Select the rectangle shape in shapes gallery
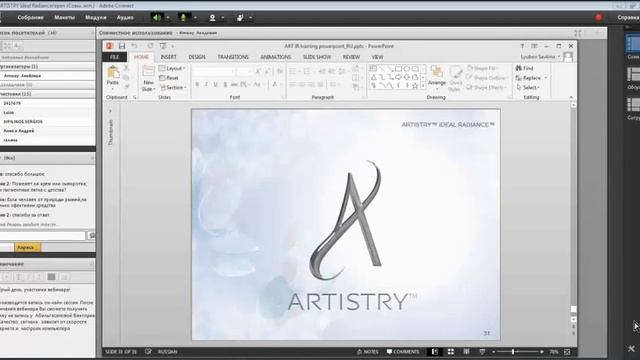The height and width of the screenshot is (360, 640). (398, 69)
